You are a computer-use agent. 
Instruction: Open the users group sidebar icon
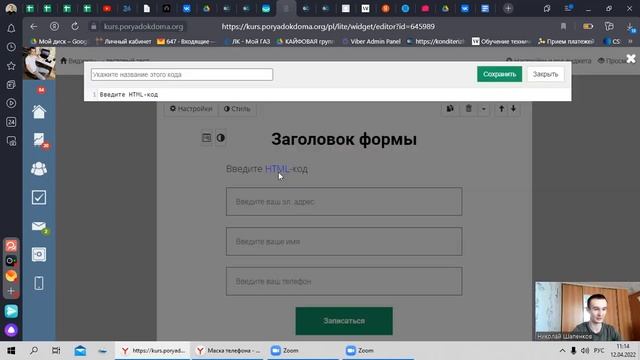click(39, 169)
